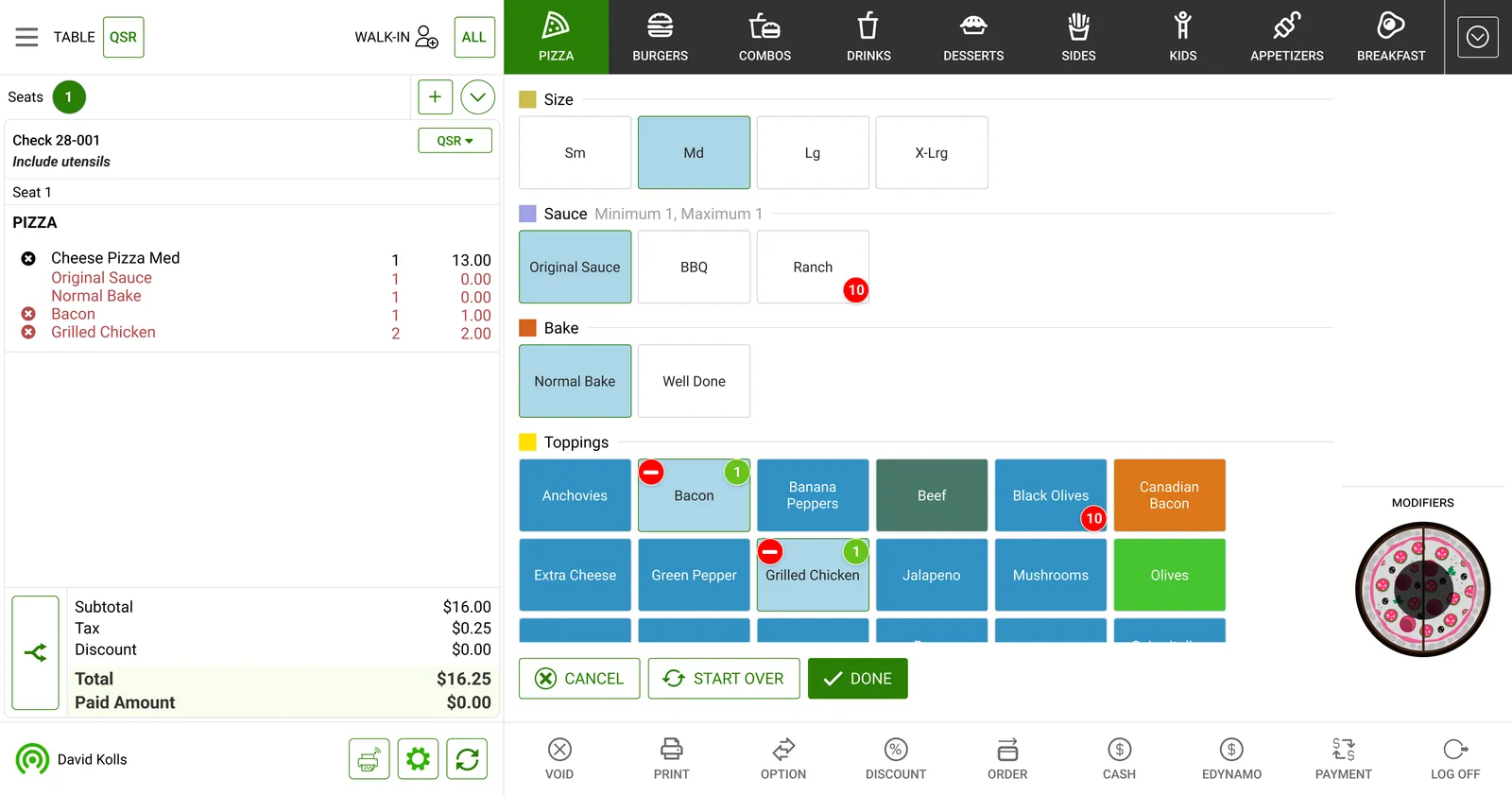Open settings gear in bottom bar
Screen dimensions: 1512x796
[418, 758]
